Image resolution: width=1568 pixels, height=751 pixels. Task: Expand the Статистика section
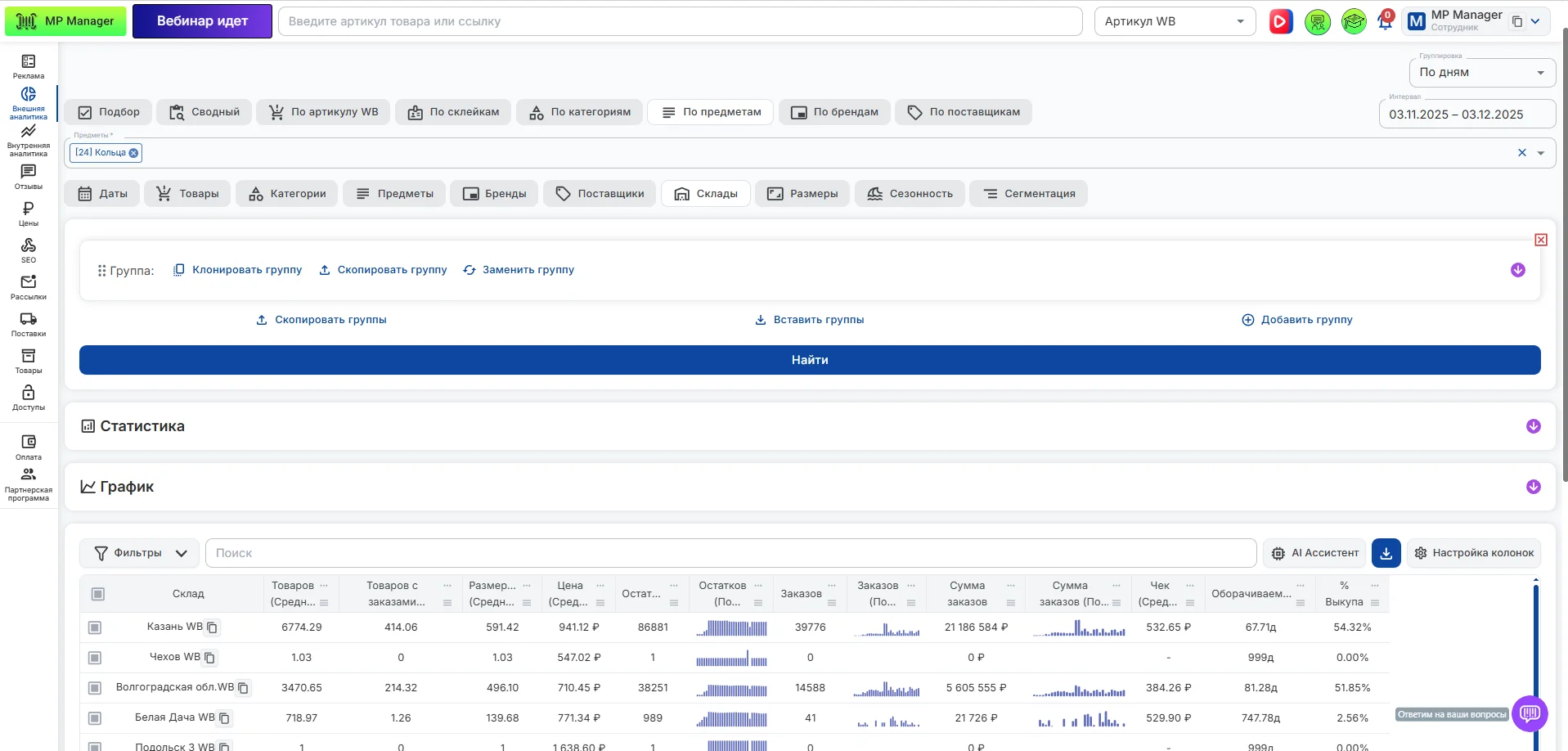tap(1533, 426)
